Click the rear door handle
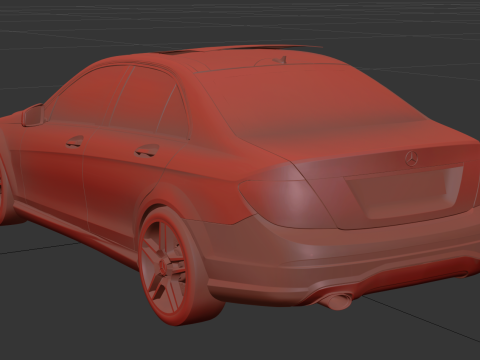Screen dimensions: 480x360 pos(147,150)
